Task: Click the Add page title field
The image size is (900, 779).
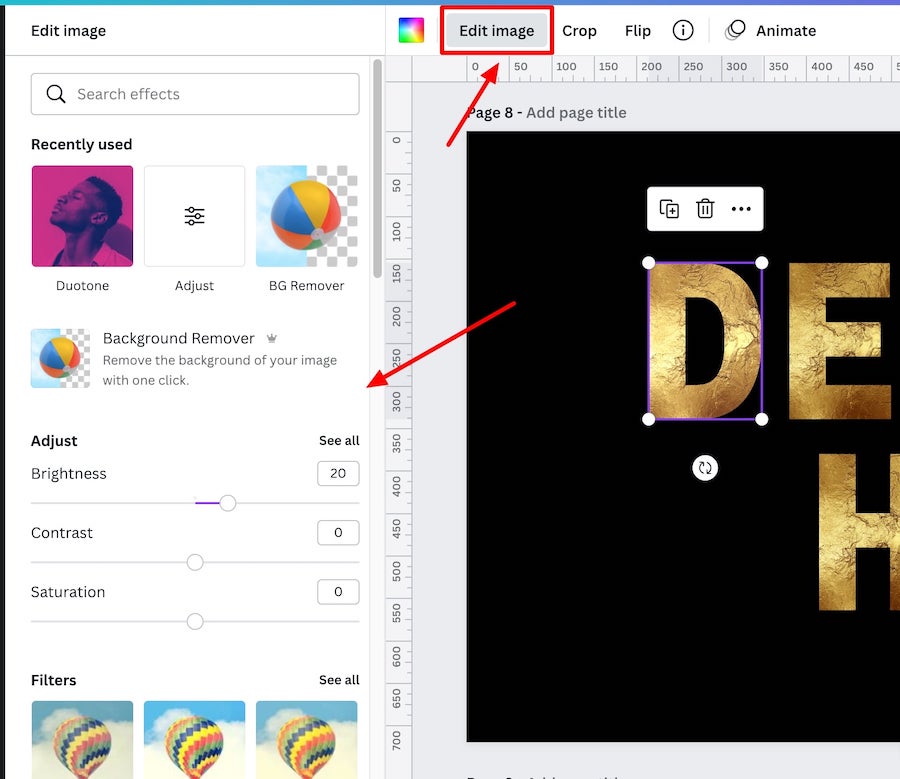Action: pos(576,113)
